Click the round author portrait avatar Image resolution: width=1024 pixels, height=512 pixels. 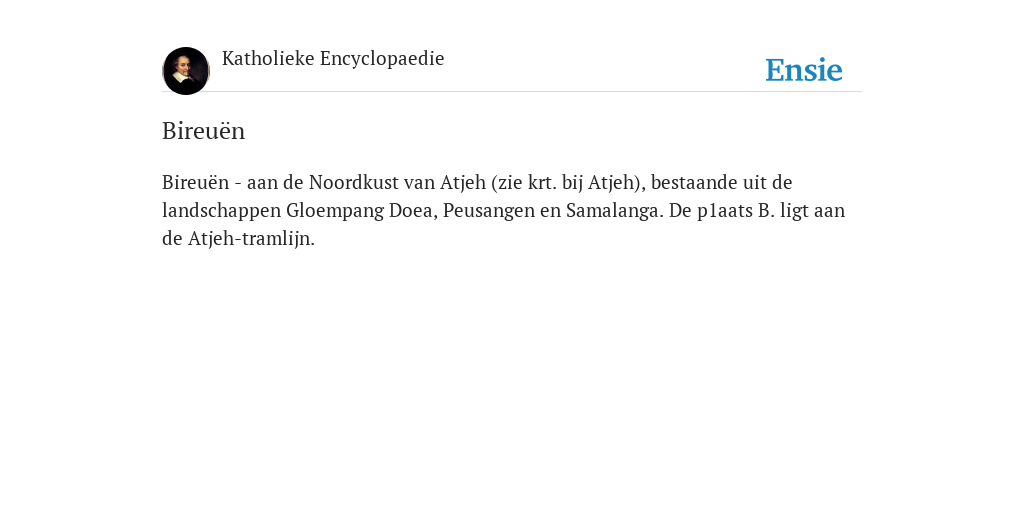pos(186,71)
